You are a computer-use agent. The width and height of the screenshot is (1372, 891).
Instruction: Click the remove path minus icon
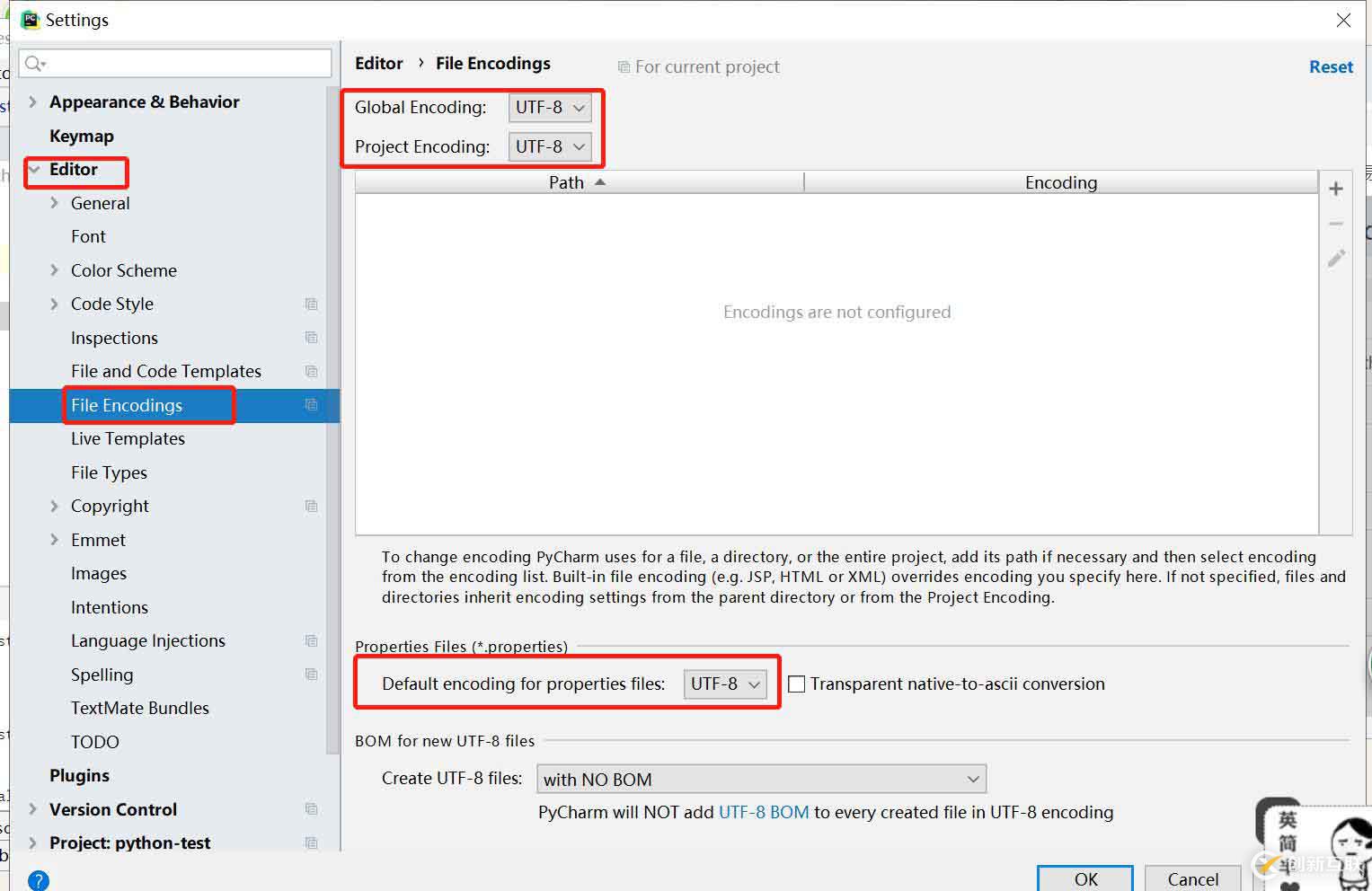1336,224
